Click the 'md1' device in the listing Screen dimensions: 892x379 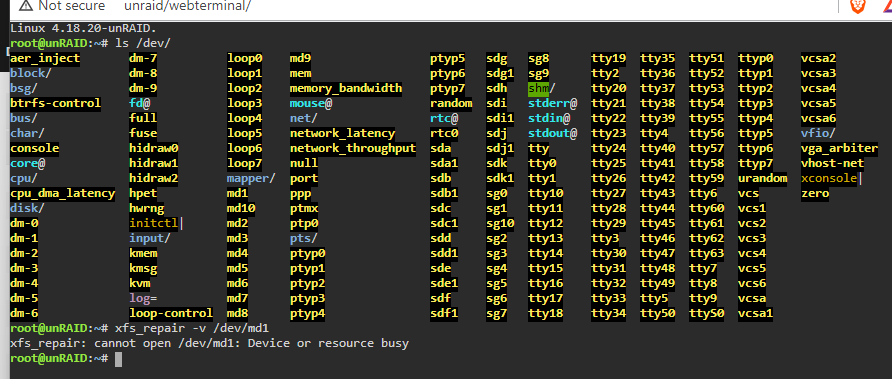tap(237, 193)
